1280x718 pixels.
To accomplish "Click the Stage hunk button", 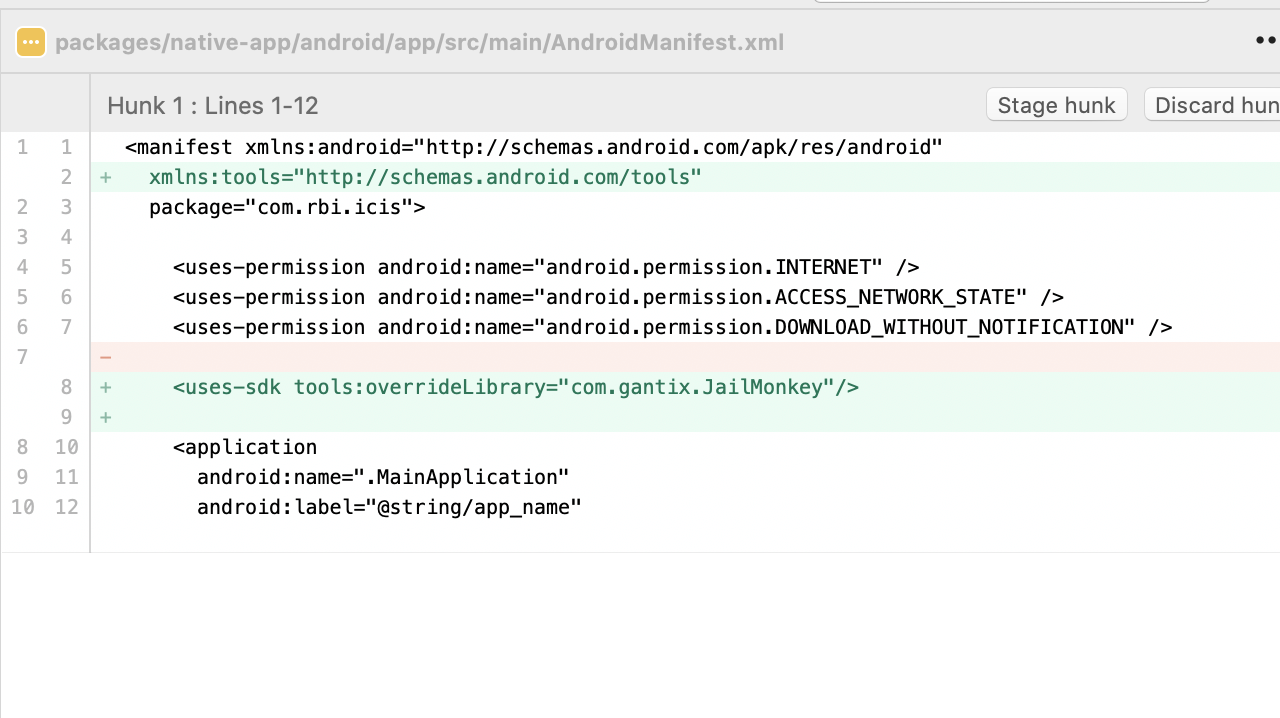I will click(x=1057, y=105).
